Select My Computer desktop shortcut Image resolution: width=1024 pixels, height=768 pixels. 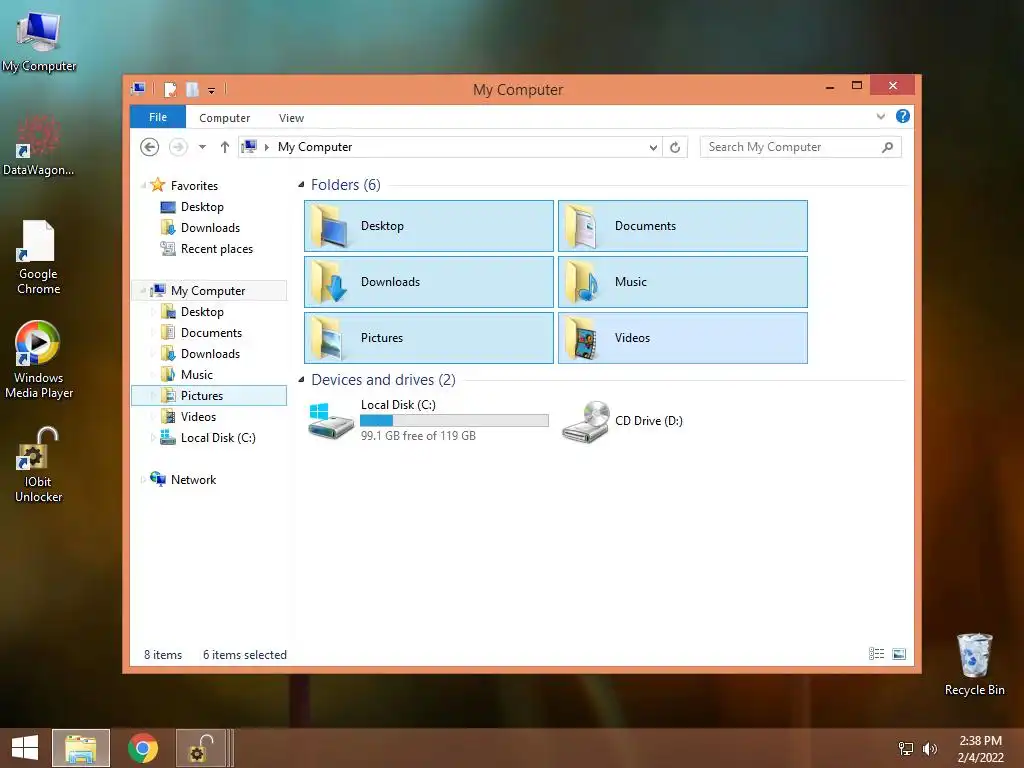(39, 41)
